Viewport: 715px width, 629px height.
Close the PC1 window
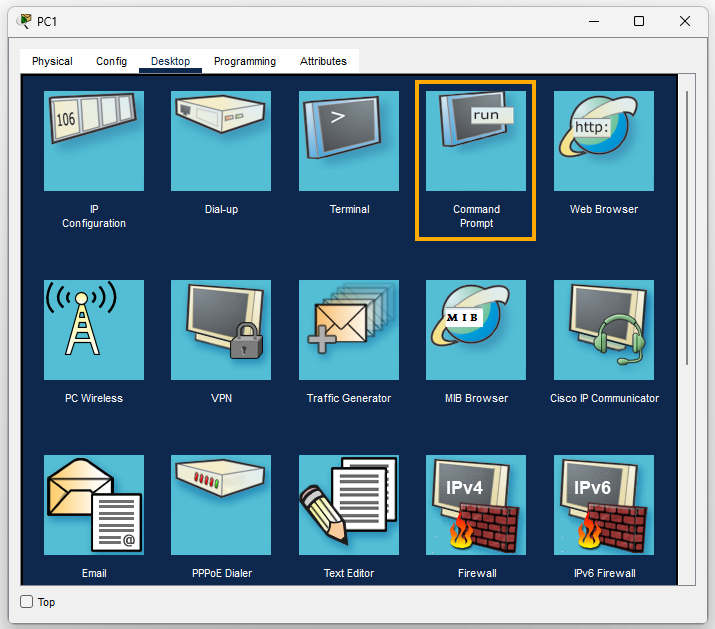point(684,21)
